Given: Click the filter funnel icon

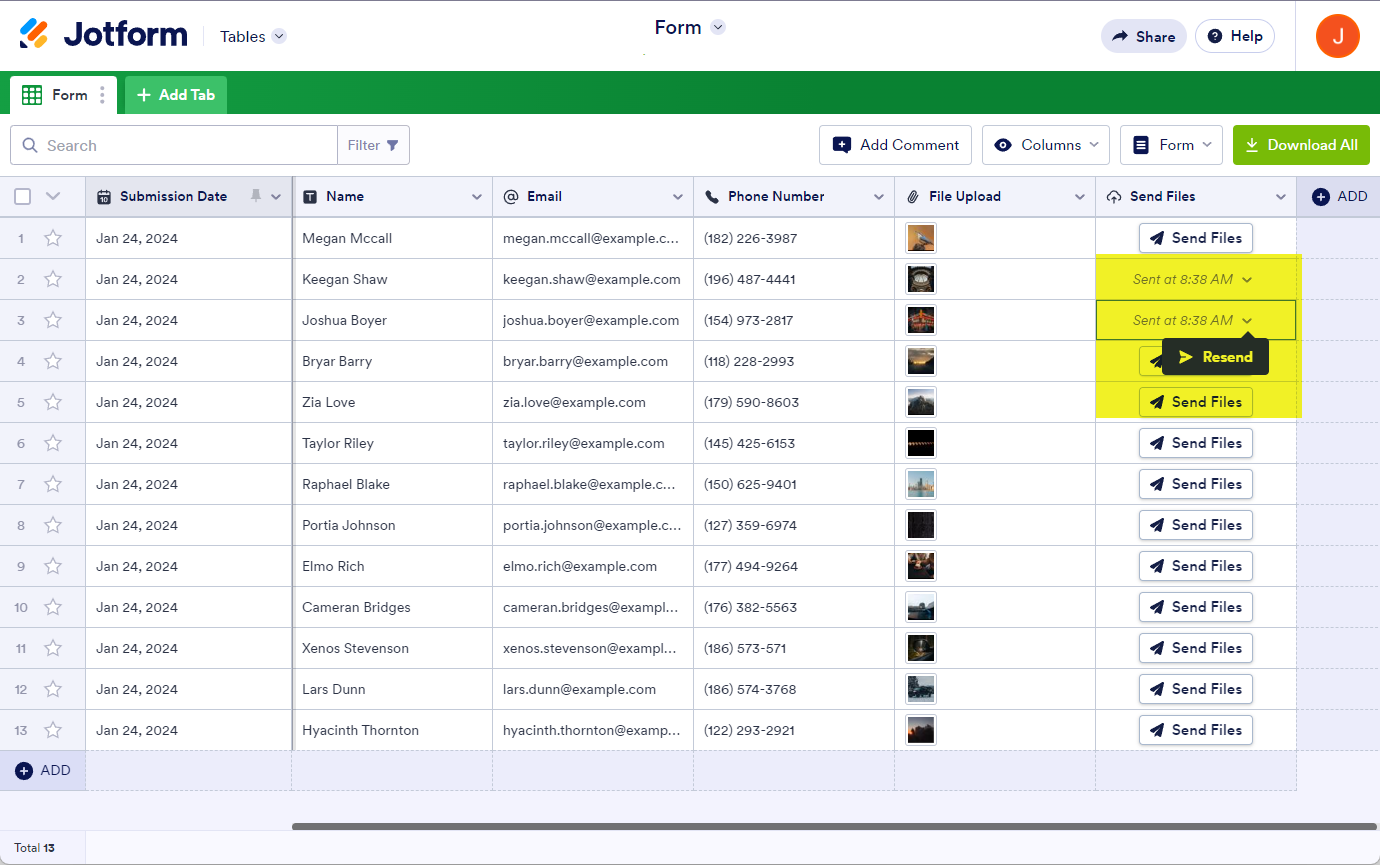Looking at the screenshot, I should pyautogui.click(x=393, y=145).
